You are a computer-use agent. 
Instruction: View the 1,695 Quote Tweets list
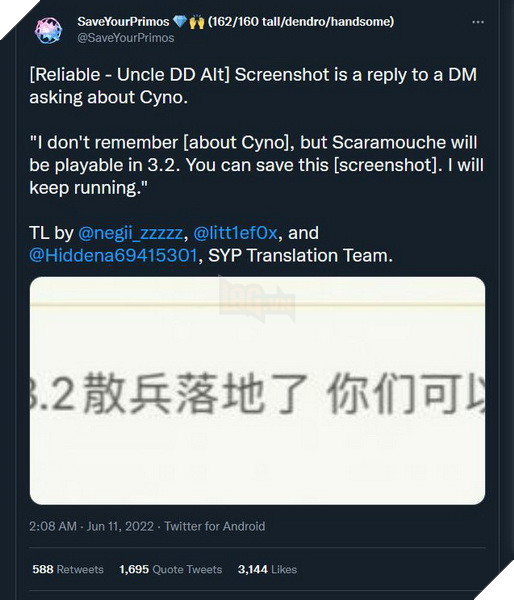[171, 569]
